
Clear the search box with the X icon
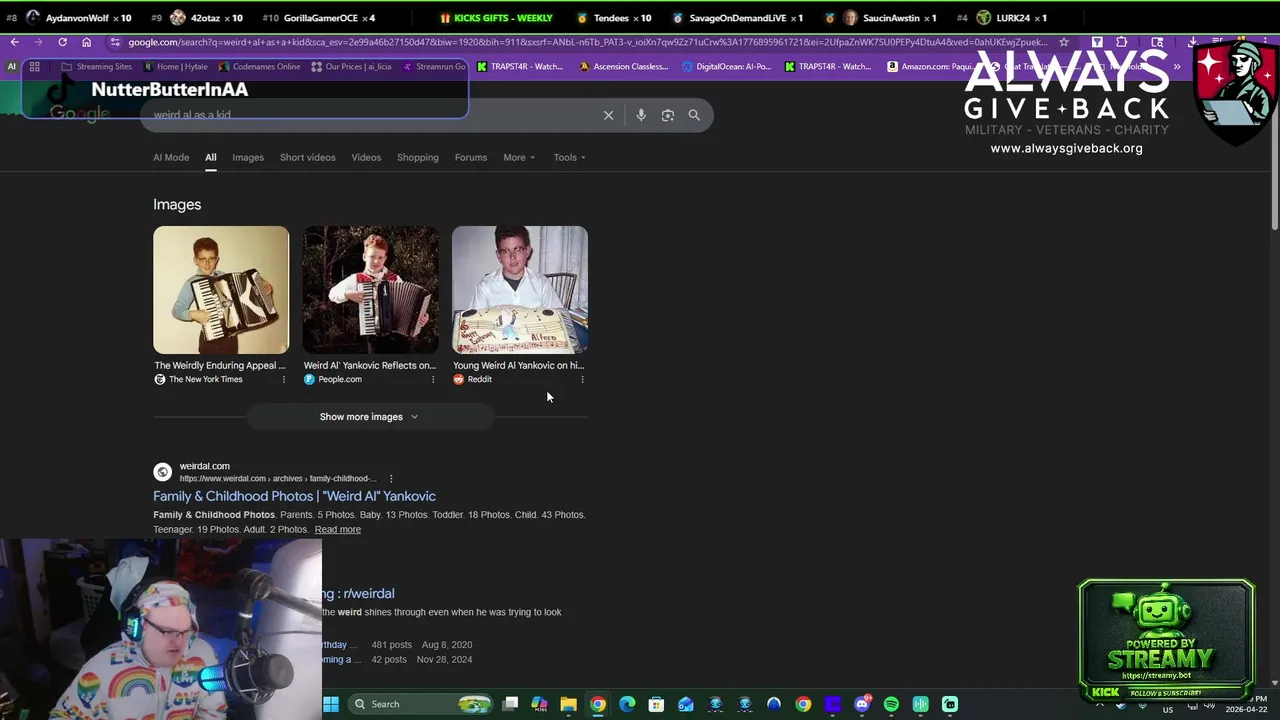point(608,115)
